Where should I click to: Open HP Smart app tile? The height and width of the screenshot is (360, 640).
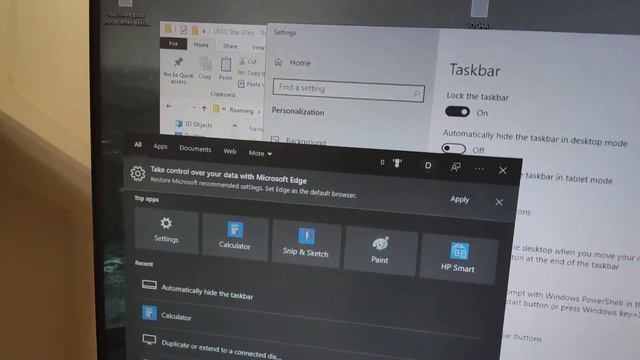[x=458, y=258]
